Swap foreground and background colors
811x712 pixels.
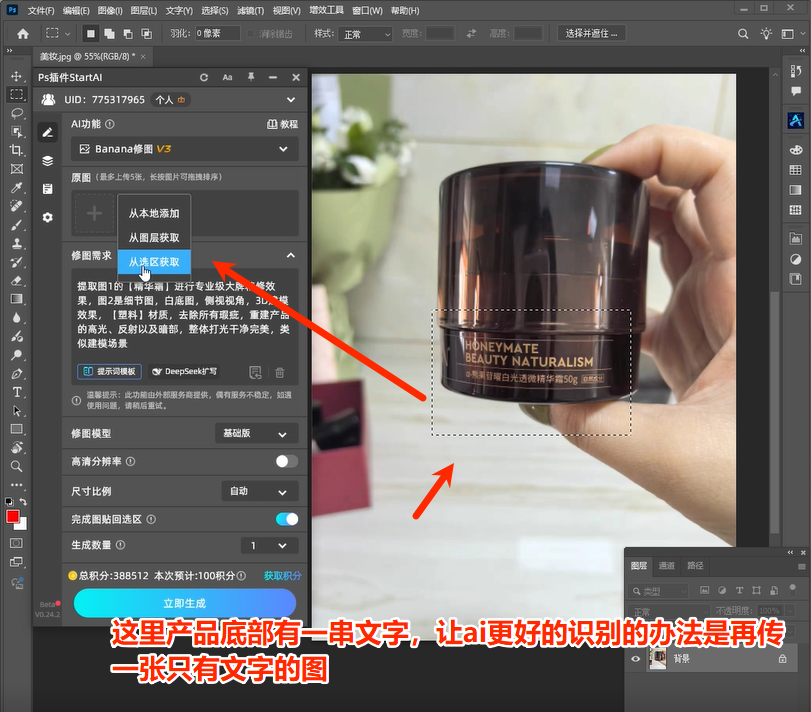23,502
